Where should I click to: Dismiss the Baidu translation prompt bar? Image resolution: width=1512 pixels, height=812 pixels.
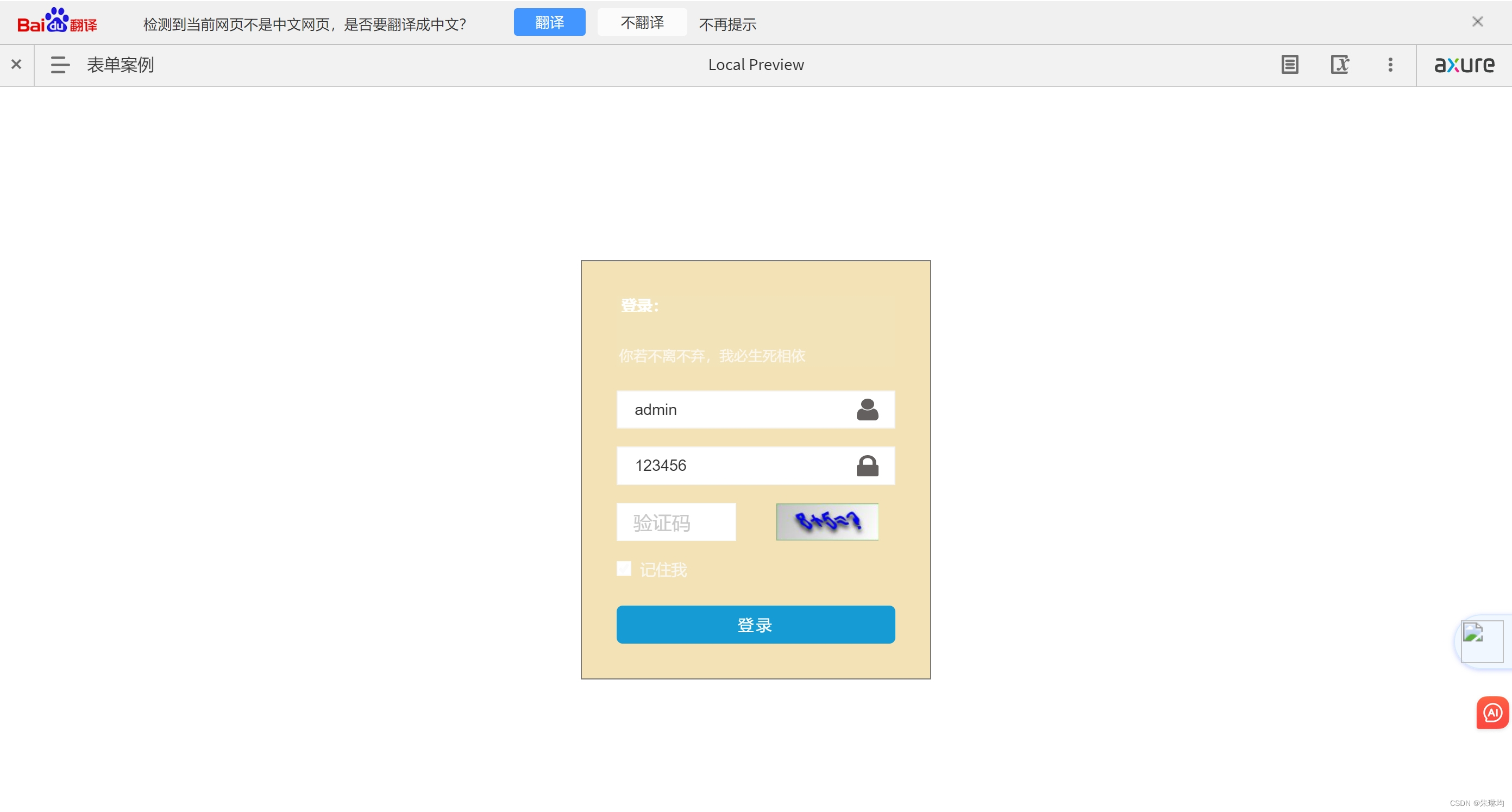(x=1477, y=22)
